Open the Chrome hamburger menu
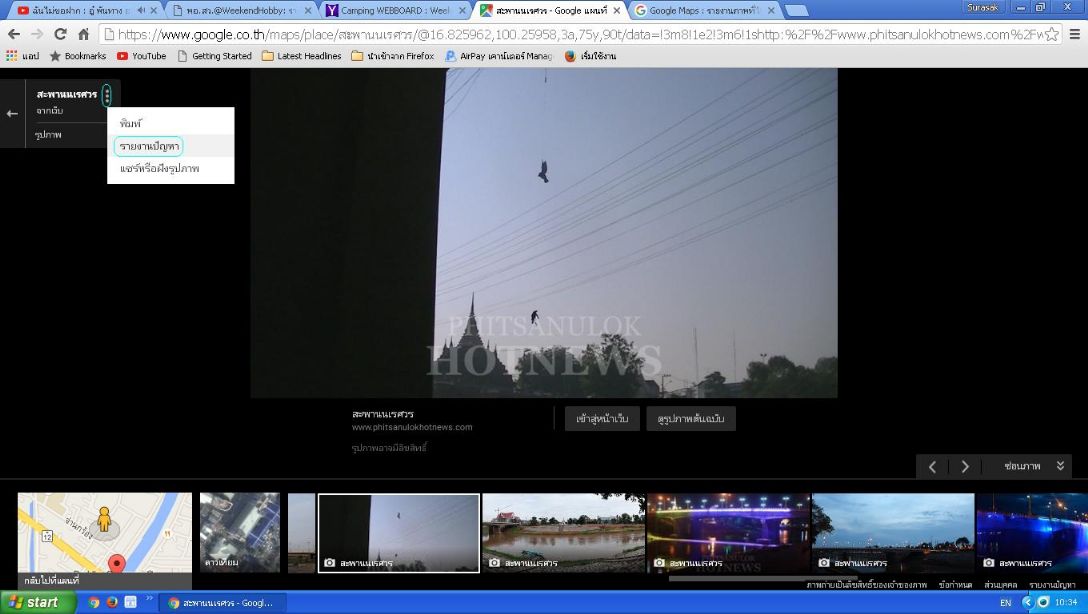The image size is (1088, 614). (x=1074, y=34)
